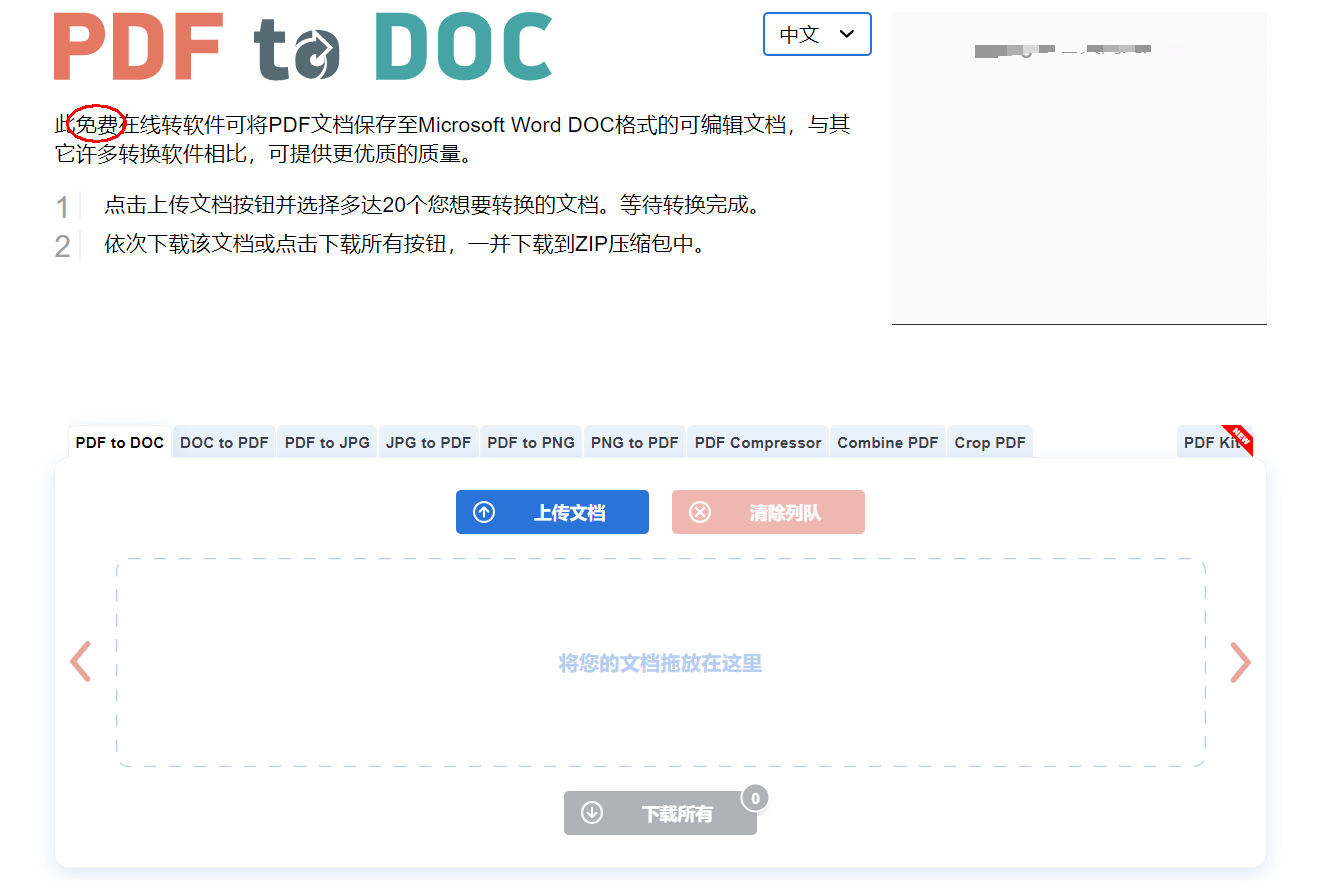1318x881 pixels.
Task: Click the download arrow icon in 下载所有
Action: click(592, 813)
